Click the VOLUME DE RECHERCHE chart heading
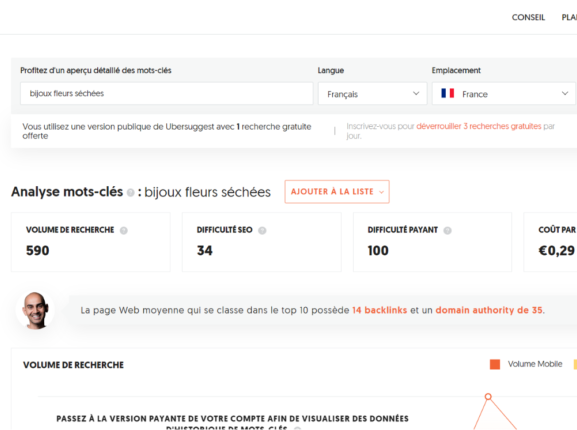This screenshot has height=430, width=577. coord(73,365)
